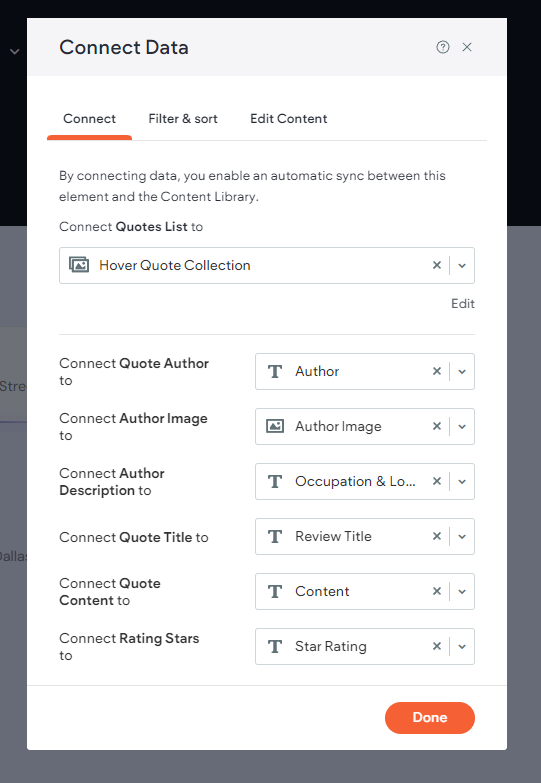The image size is (541, 783).
Task: Select the Connect tab
Action: tap(89, 119)
